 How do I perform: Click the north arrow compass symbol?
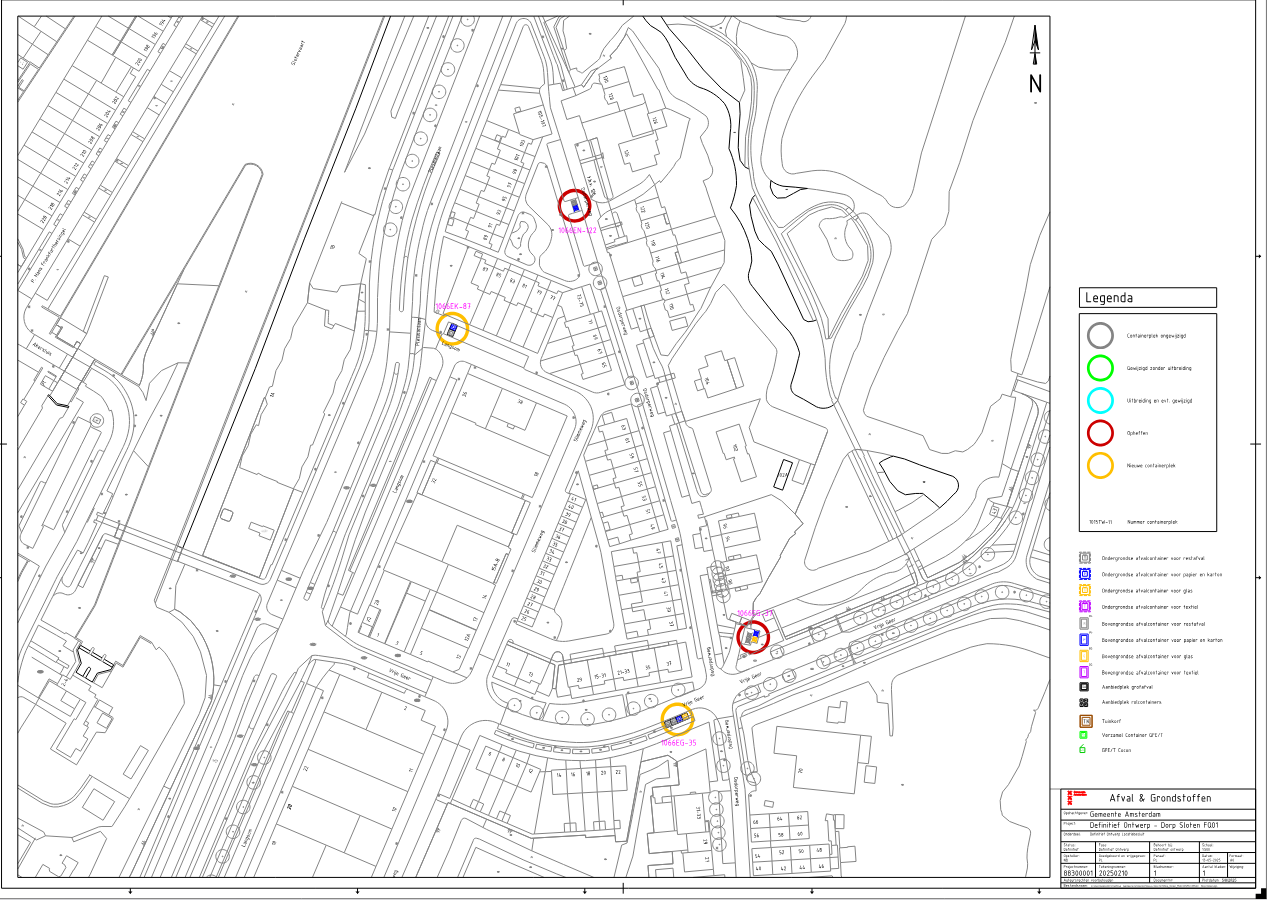1035,60
